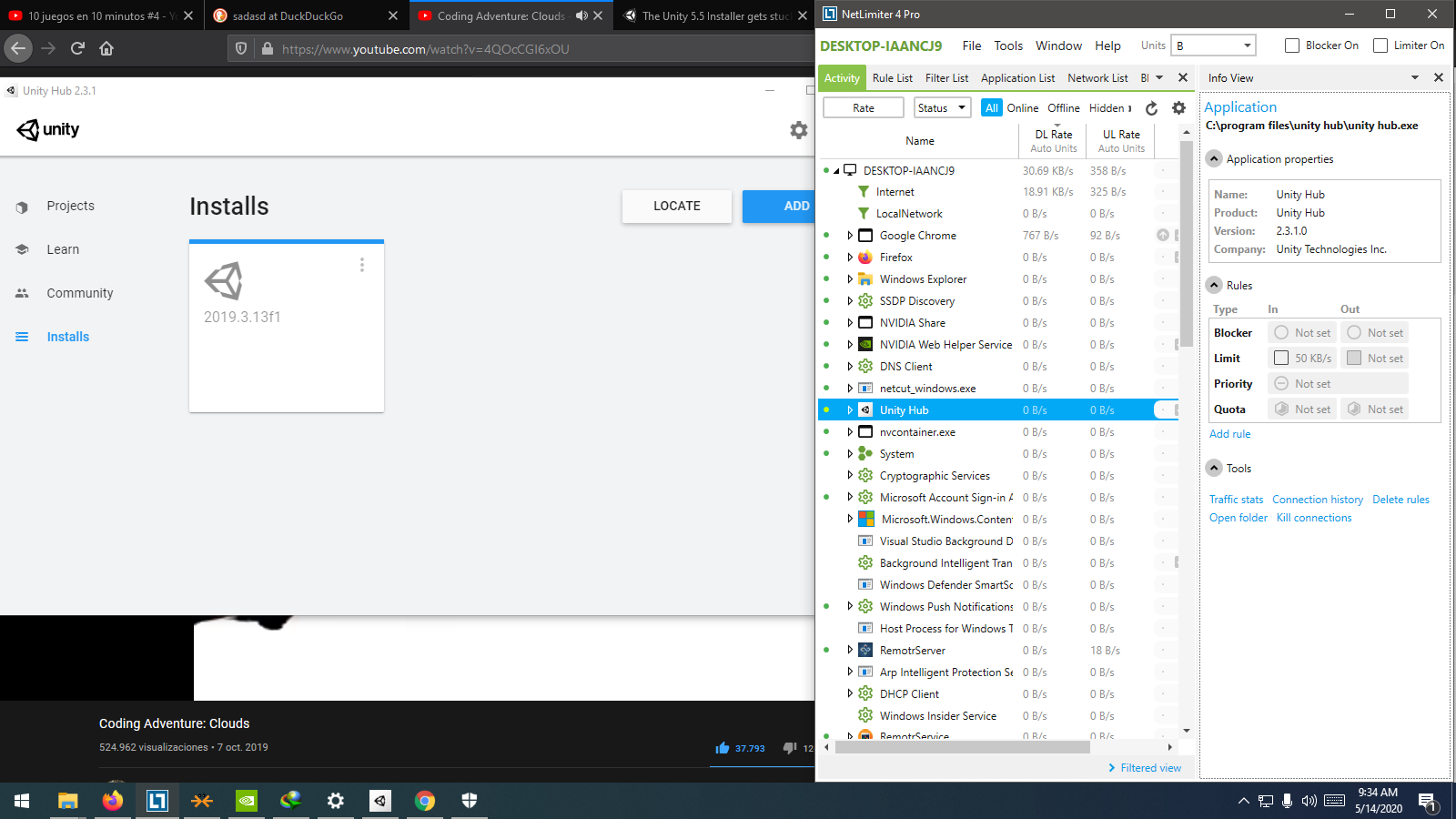Open NetLimiter activity view settings gear
Image resolution: width=1456 pixels, height=819 pixels.
tap(1178, 108)
